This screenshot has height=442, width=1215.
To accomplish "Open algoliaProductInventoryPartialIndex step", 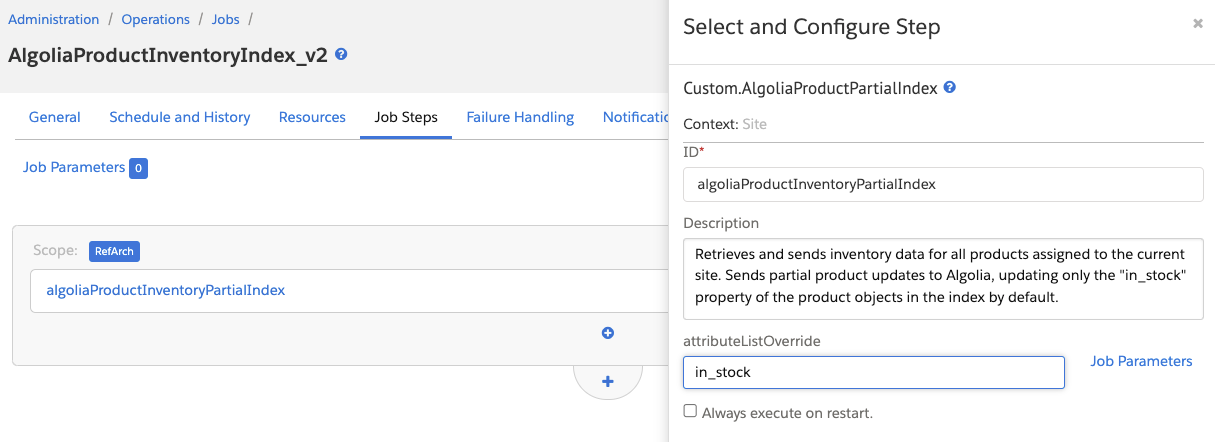I will 166,290.
